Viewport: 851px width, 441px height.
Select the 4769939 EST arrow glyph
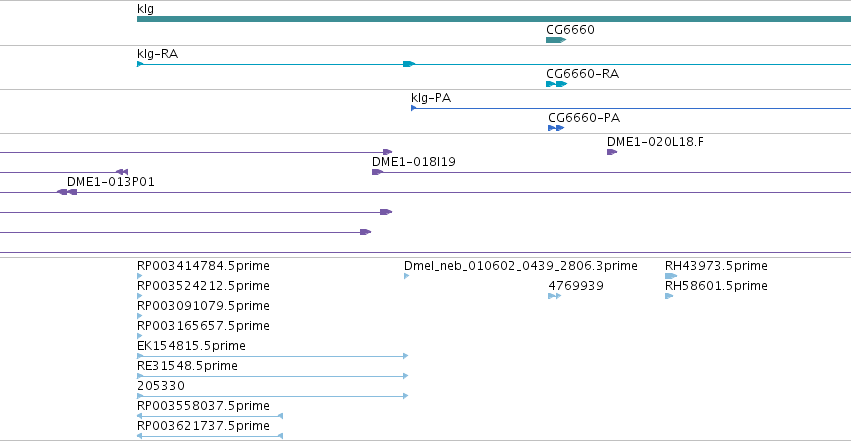[x=554, y=296]
